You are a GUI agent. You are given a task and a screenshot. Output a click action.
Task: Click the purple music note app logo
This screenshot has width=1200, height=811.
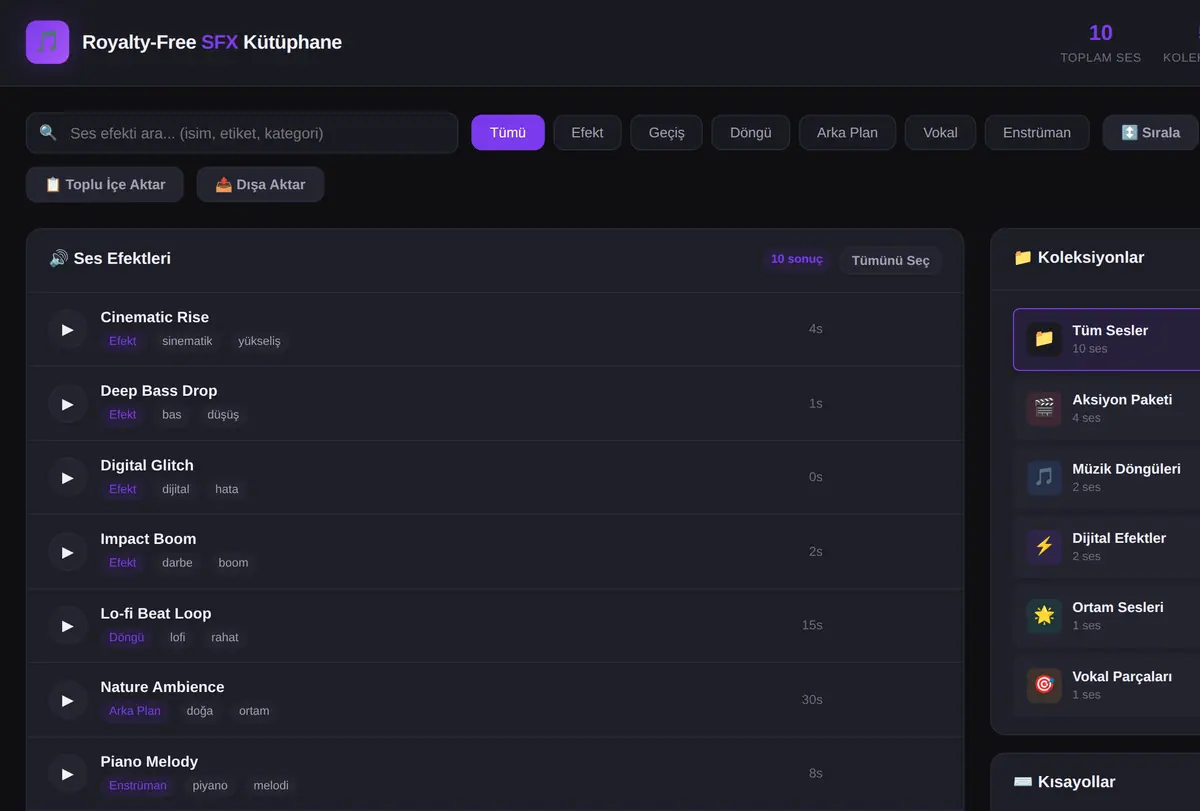47,42
